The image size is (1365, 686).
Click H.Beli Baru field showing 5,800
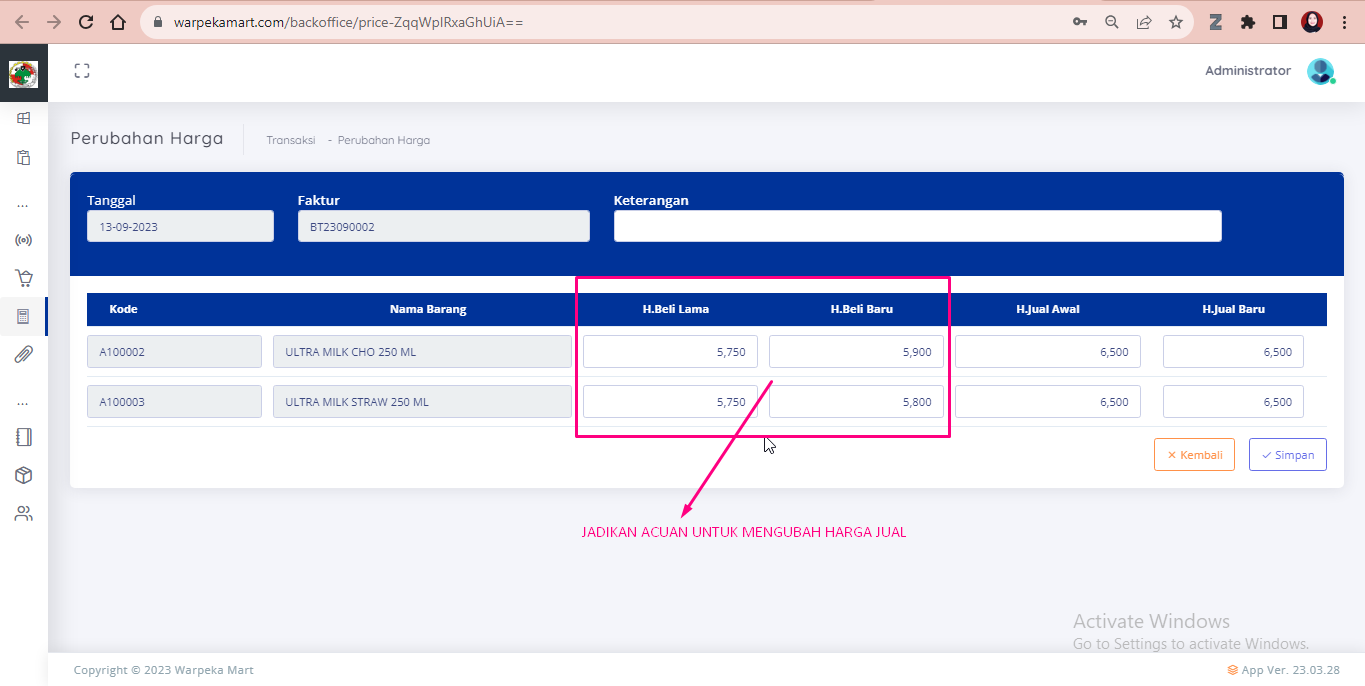(x=856, y=402)
